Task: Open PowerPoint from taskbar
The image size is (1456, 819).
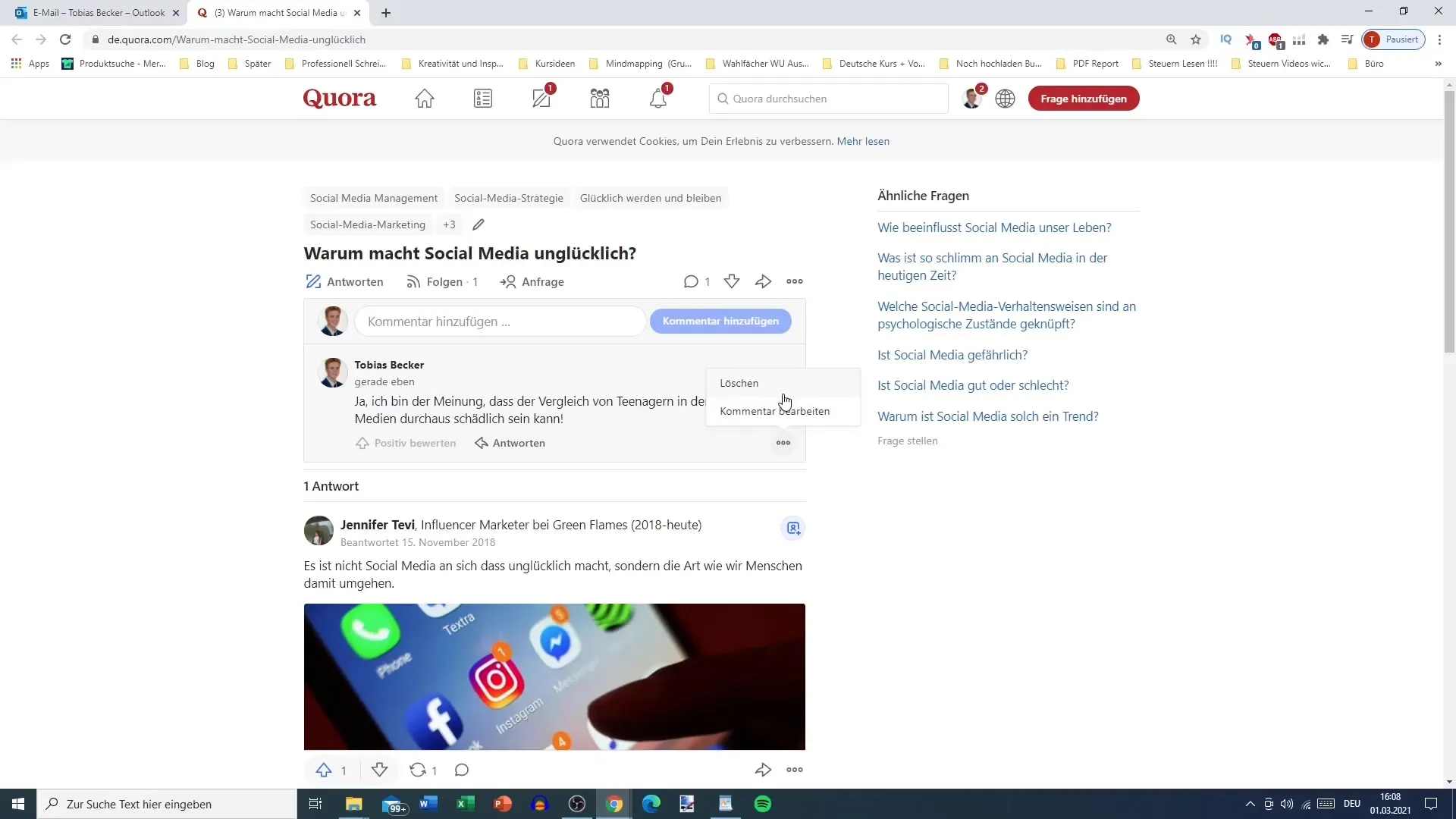Action: coord(503,804)
